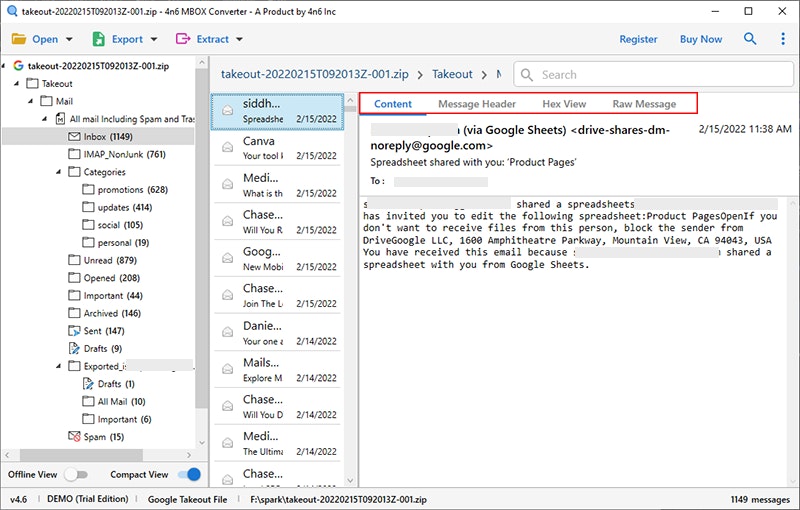Click the 'Google Takeout File' status entry
This screenshot has width=800, height=510.
click(187, 500)
